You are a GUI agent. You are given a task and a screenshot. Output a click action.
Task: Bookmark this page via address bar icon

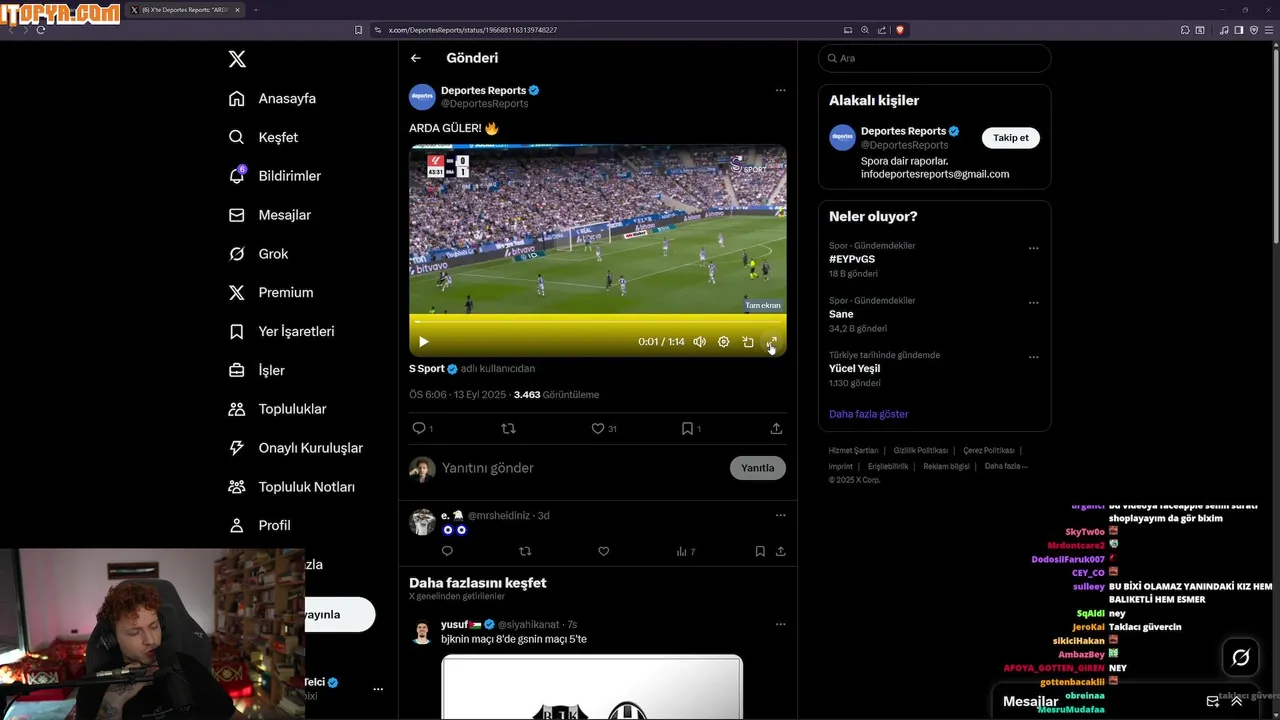tap(359, 30)
